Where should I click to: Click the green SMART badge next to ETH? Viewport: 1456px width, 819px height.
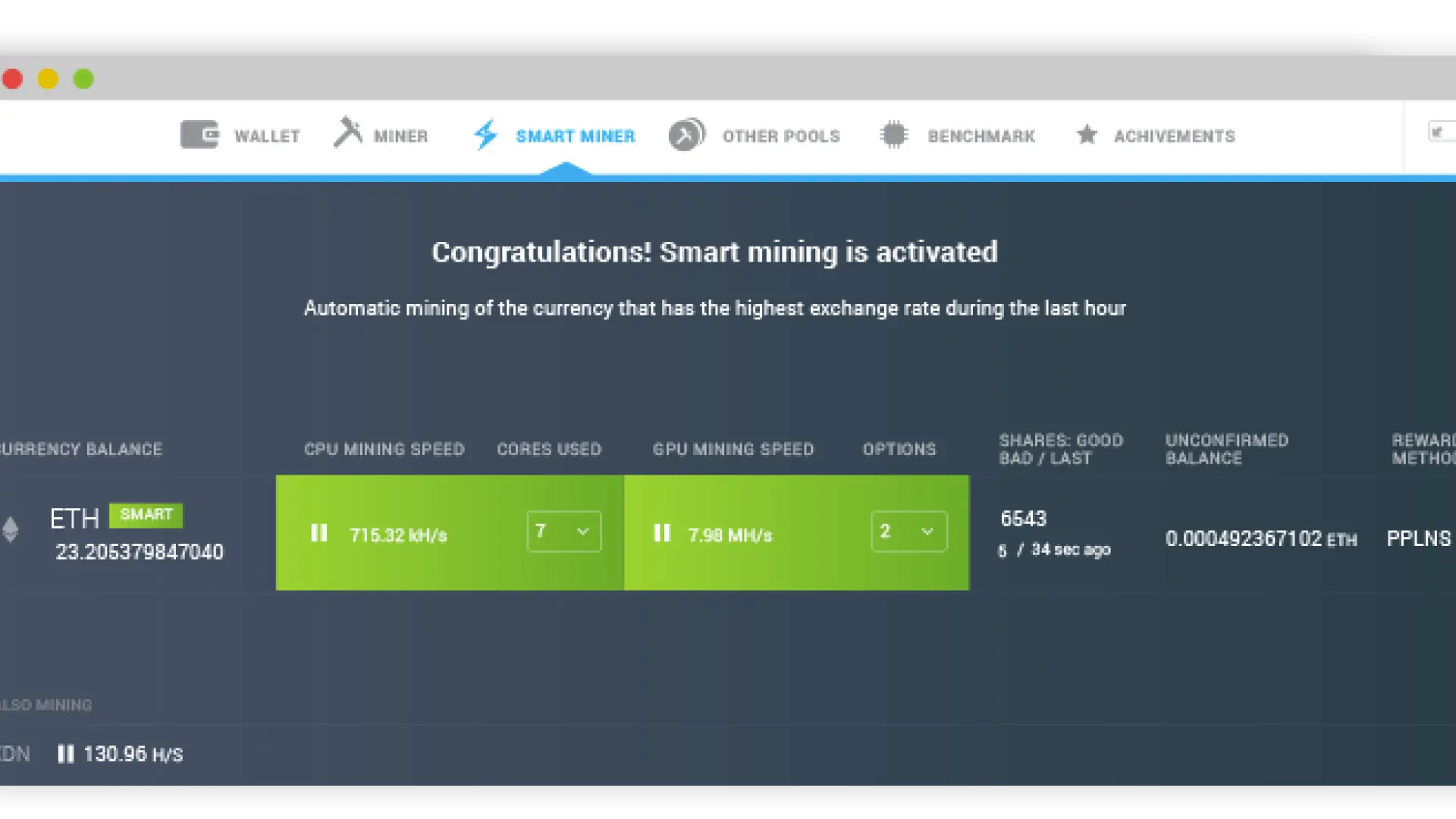(146, 515)
